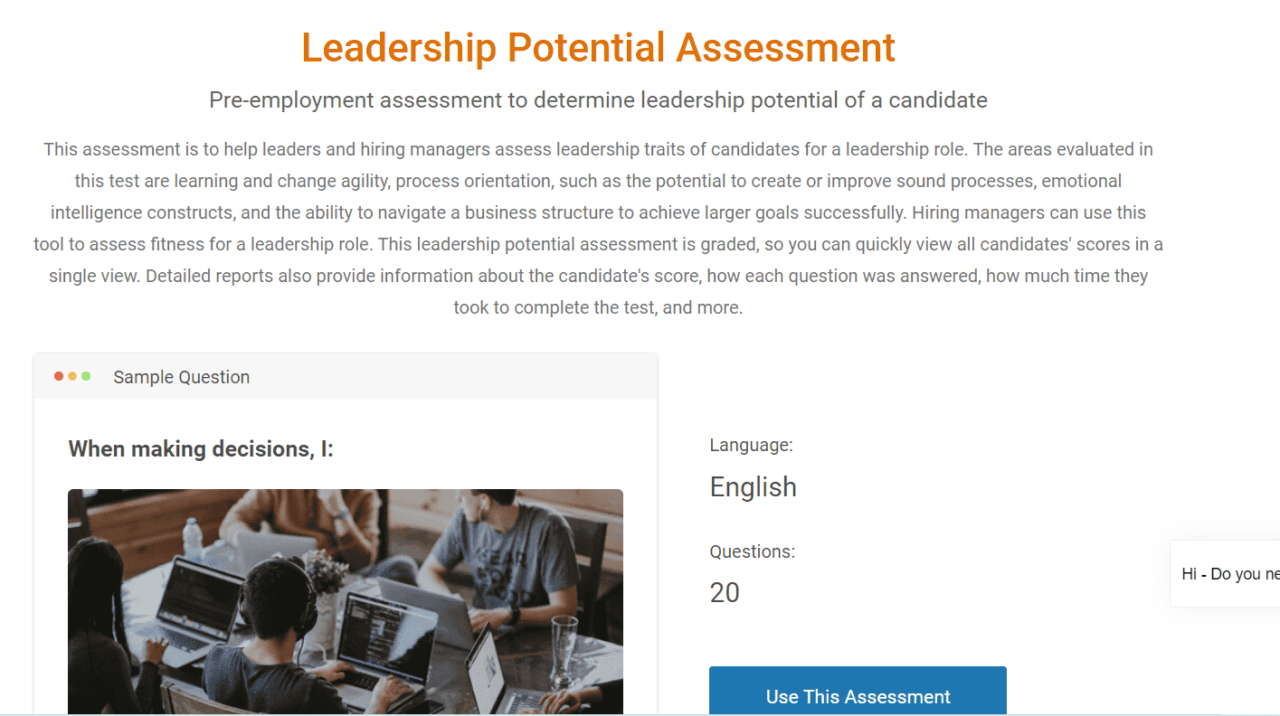Click the Sample Question window title bar
The width and height of the screenshot is (1280, 716).
180,377
